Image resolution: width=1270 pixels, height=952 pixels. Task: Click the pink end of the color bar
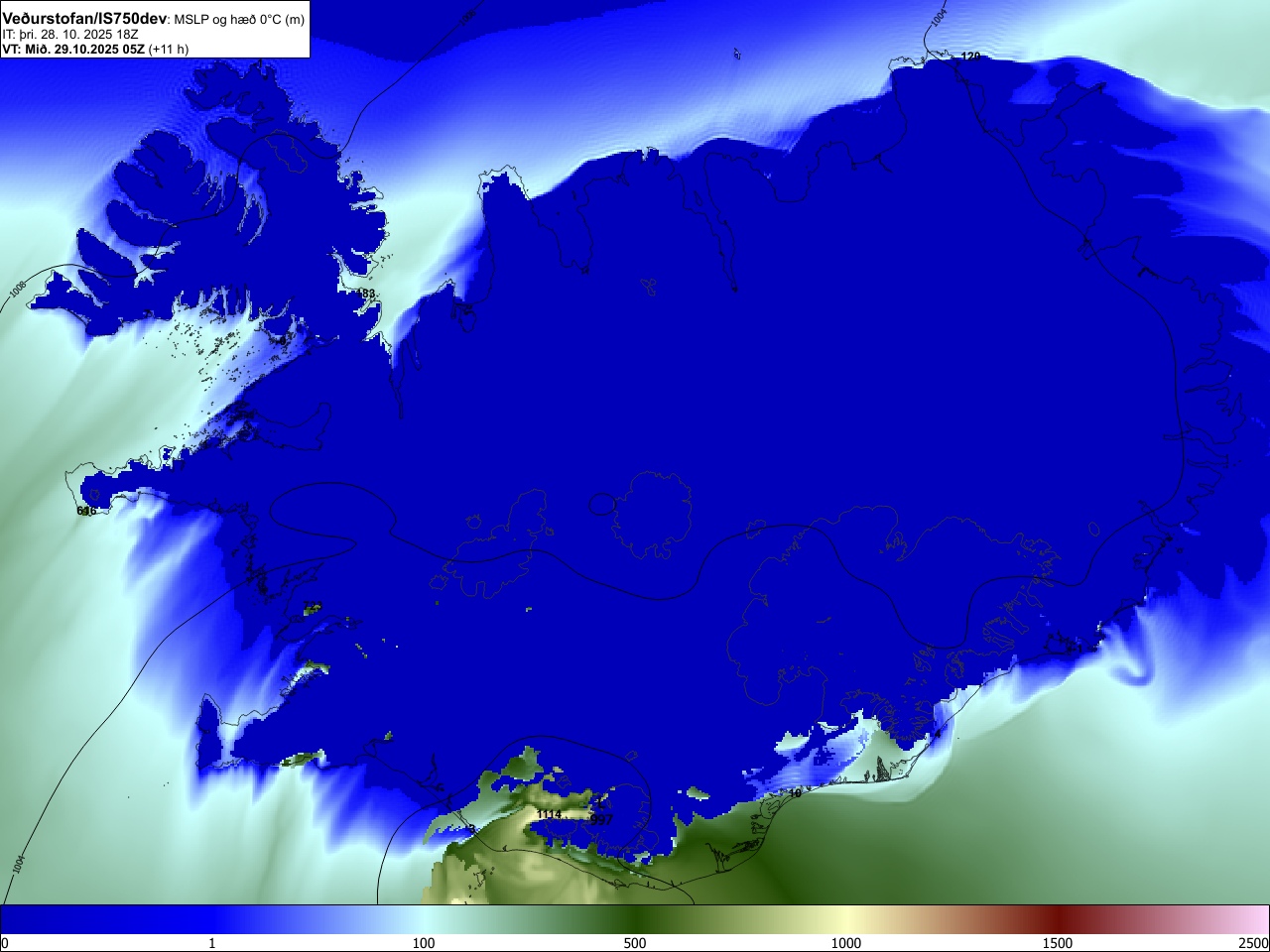click(1255, 919)
